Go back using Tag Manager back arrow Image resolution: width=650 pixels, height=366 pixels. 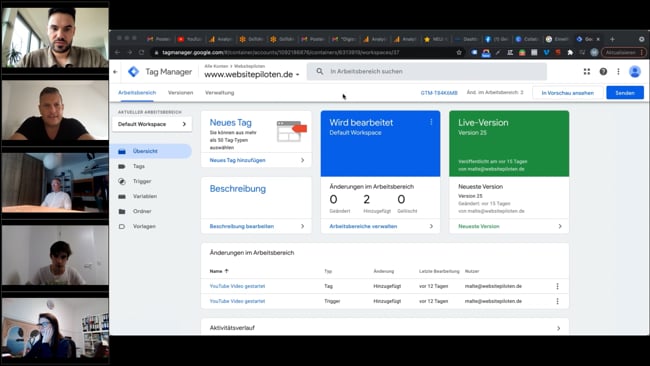(115, 72)
